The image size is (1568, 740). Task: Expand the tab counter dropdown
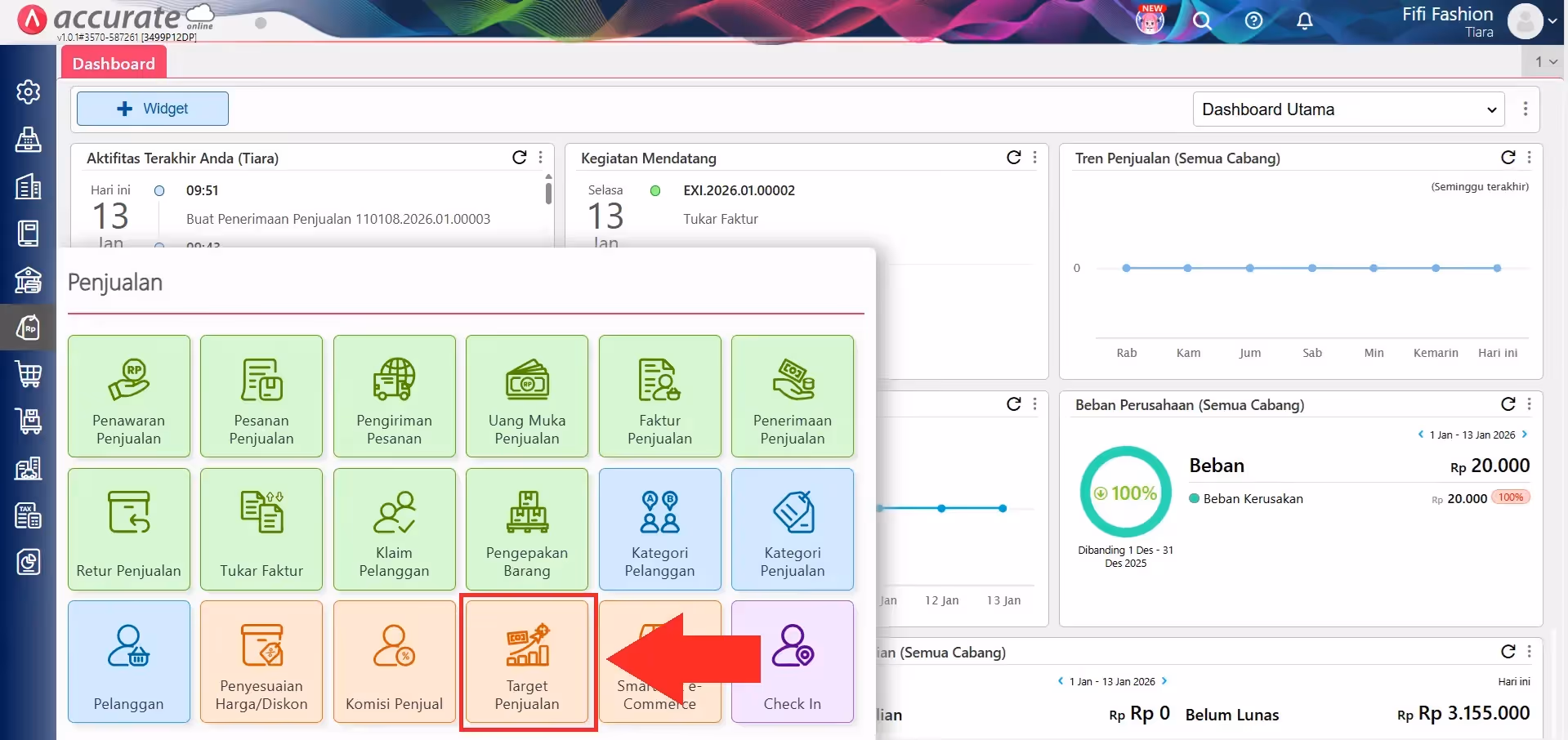[1545, 61]
